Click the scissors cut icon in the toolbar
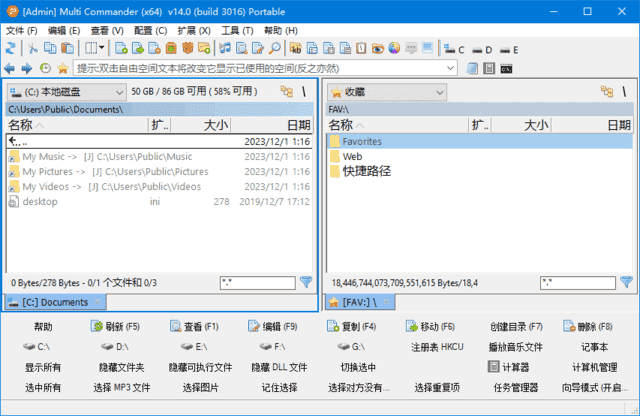The width and height of the screenshot is (640, 416). (33, 48)
